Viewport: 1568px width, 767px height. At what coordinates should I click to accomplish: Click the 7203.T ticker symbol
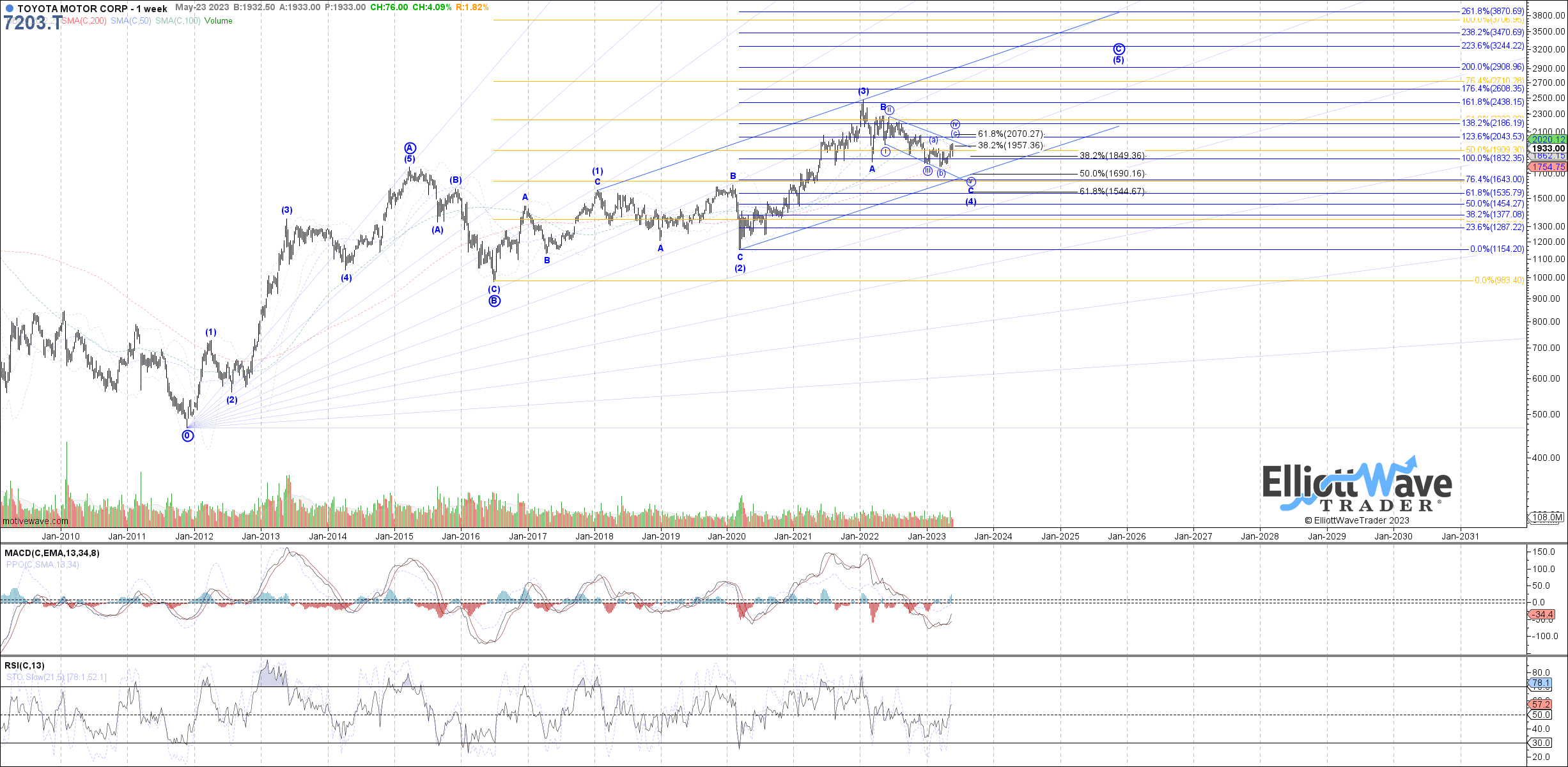pyautogui.click(x=33, y=23)
